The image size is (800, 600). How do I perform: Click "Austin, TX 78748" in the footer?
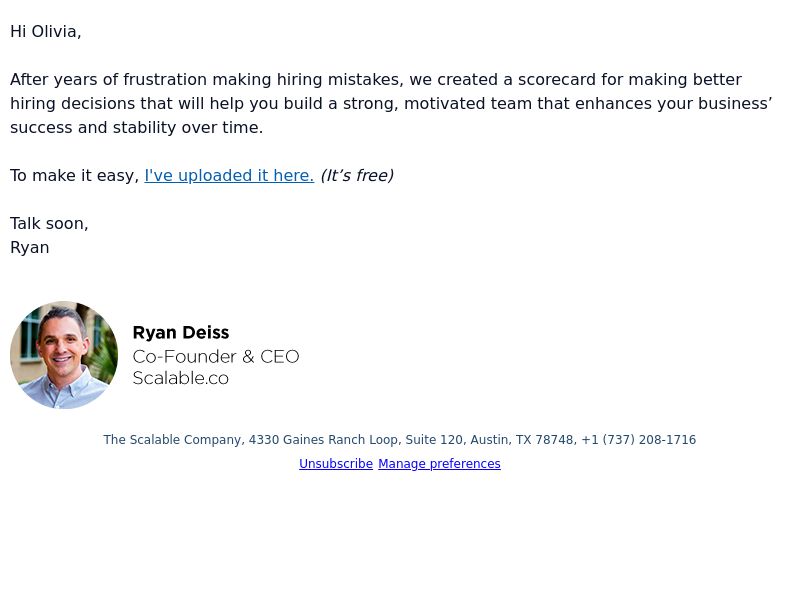[522, 440]
